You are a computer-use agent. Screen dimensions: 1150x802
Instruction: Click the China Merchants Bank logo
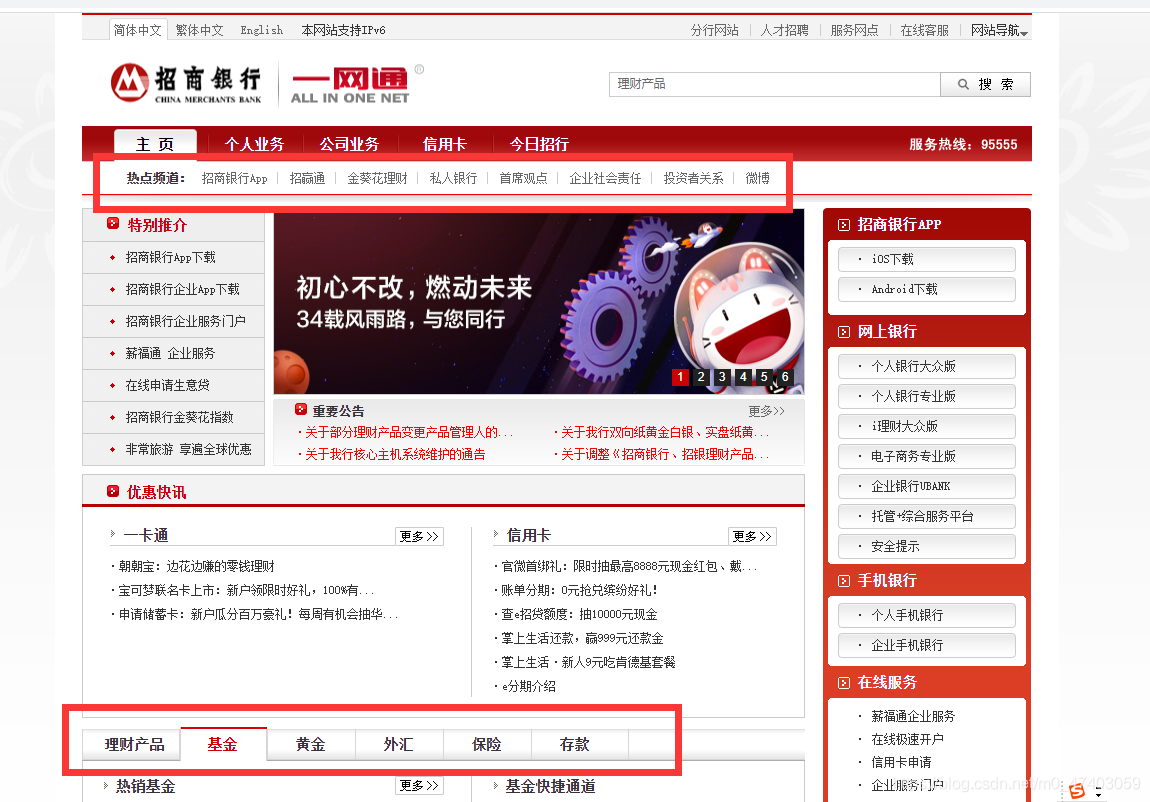(186, 84)
